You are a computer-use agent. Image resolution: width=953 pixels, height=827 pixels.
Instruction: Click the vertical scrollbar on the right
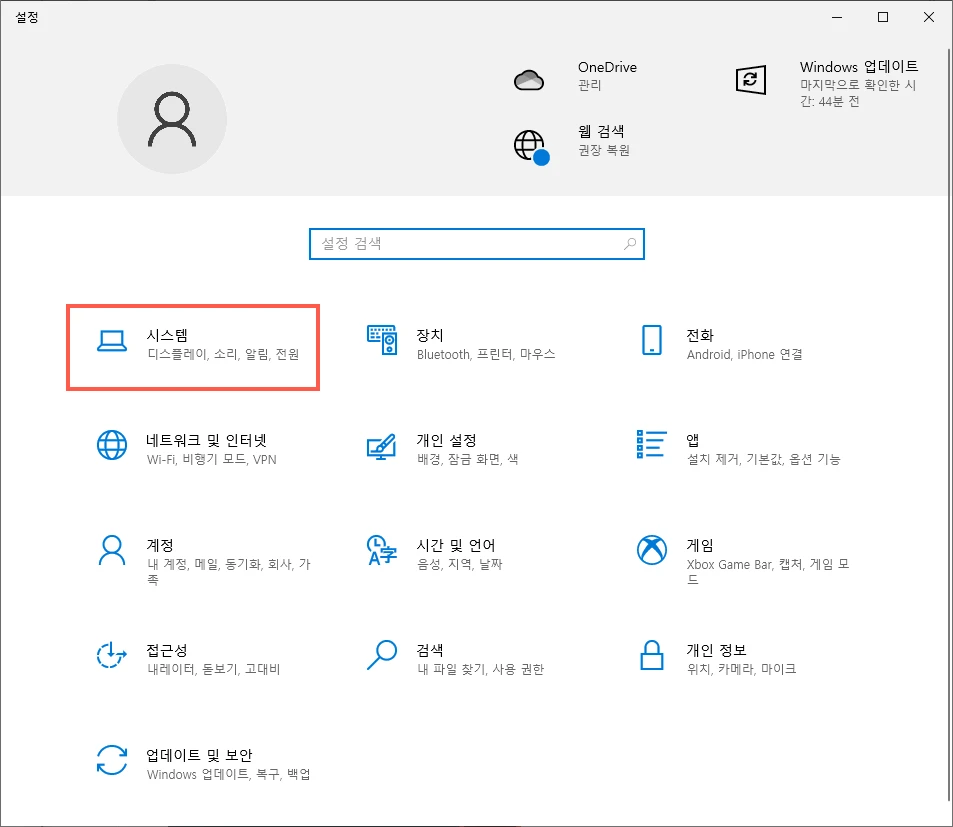click(x=950, y=425)
